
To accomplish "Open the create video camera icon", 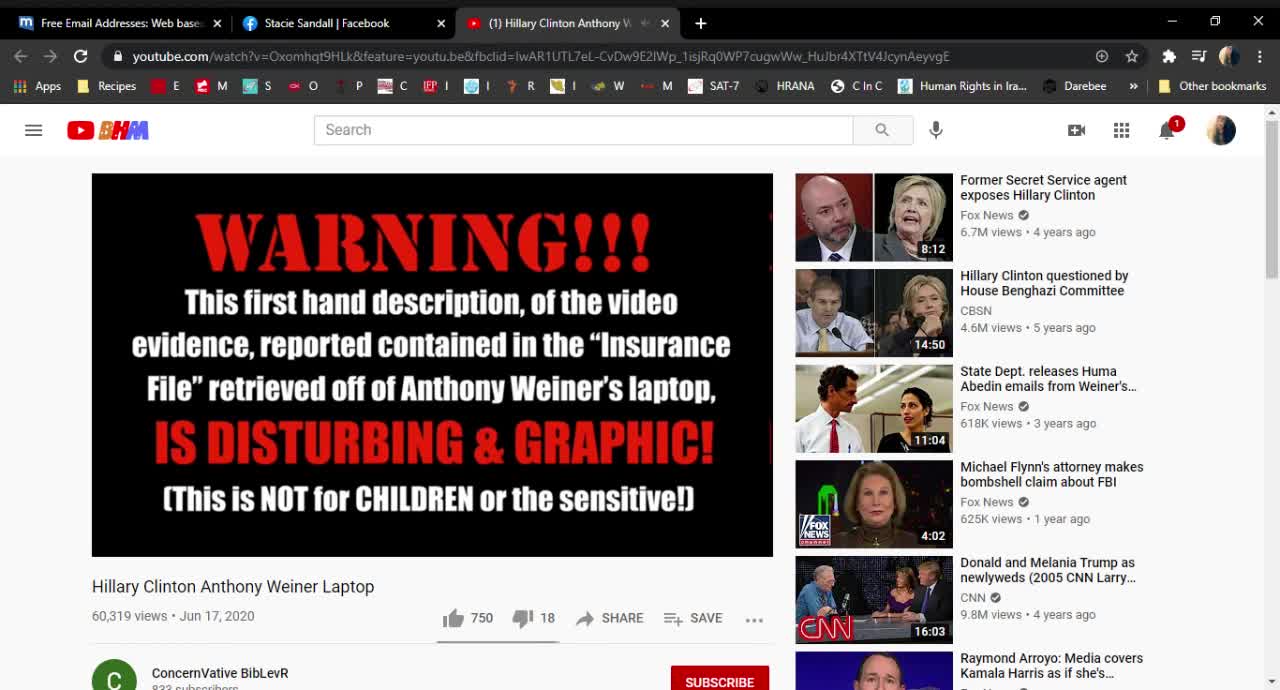I will click(x=1076, y=130).
